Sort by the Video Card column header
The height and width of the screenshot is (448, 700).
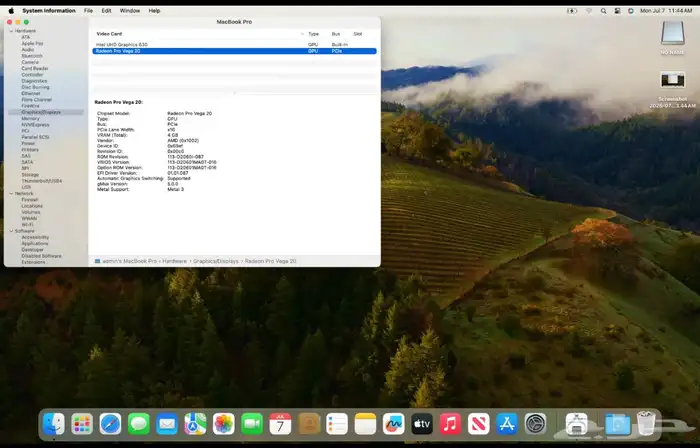tap(108, 33)
